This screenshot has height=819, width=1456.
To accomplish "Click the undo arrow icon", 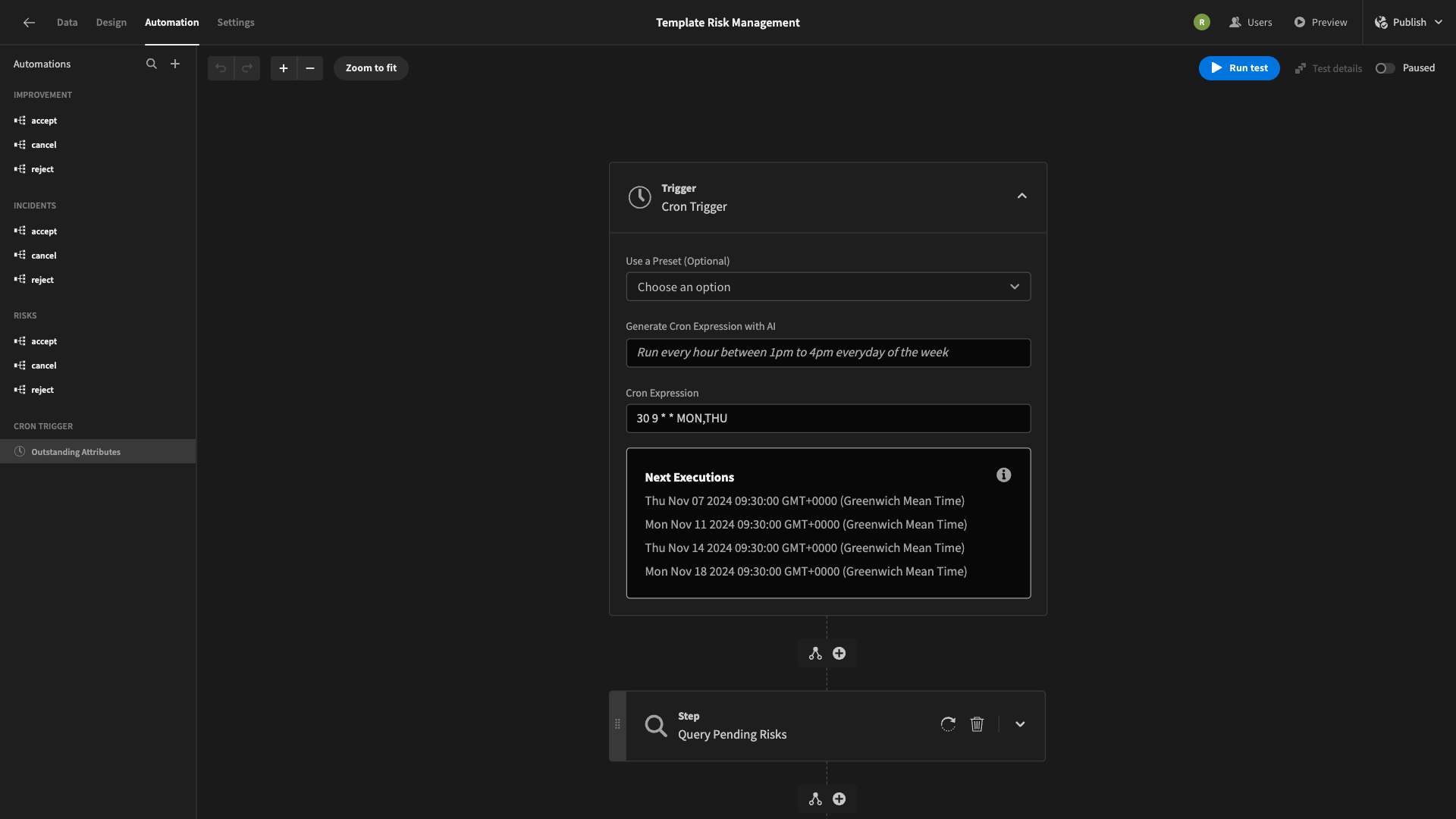I will pyautogui.click(x=221, y=67).
